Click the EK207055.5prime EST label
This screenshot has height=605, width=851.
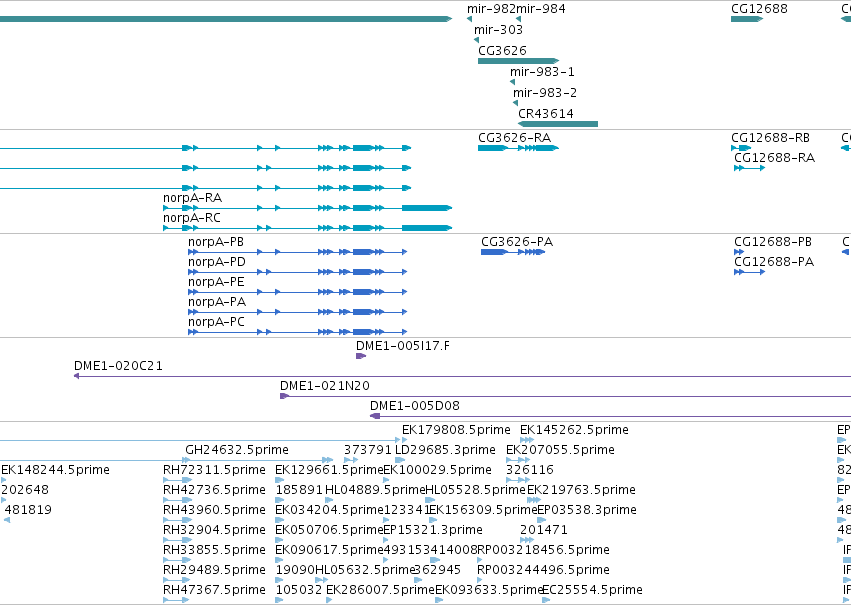coord(560,450)
